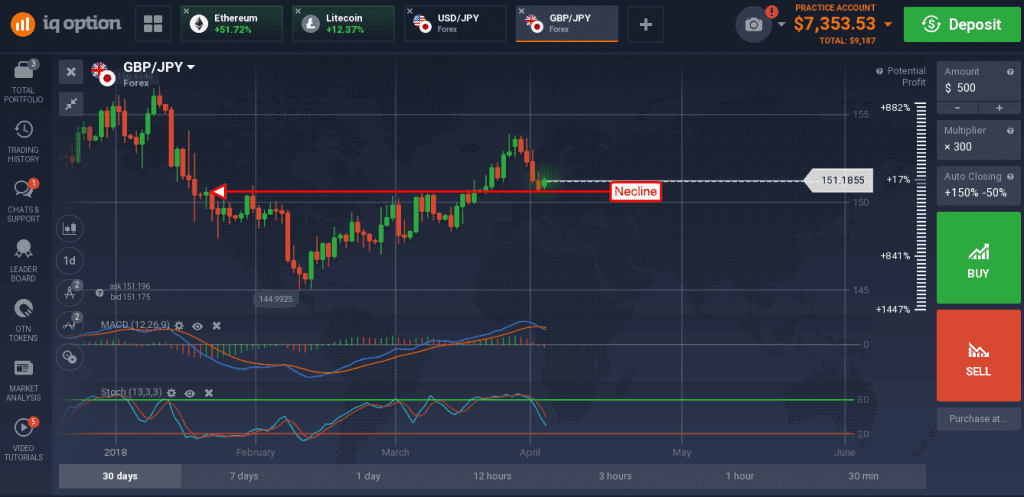The image size is (1024, 497).
Task: Open Chats & Support panel
Action: coord(24,199)
